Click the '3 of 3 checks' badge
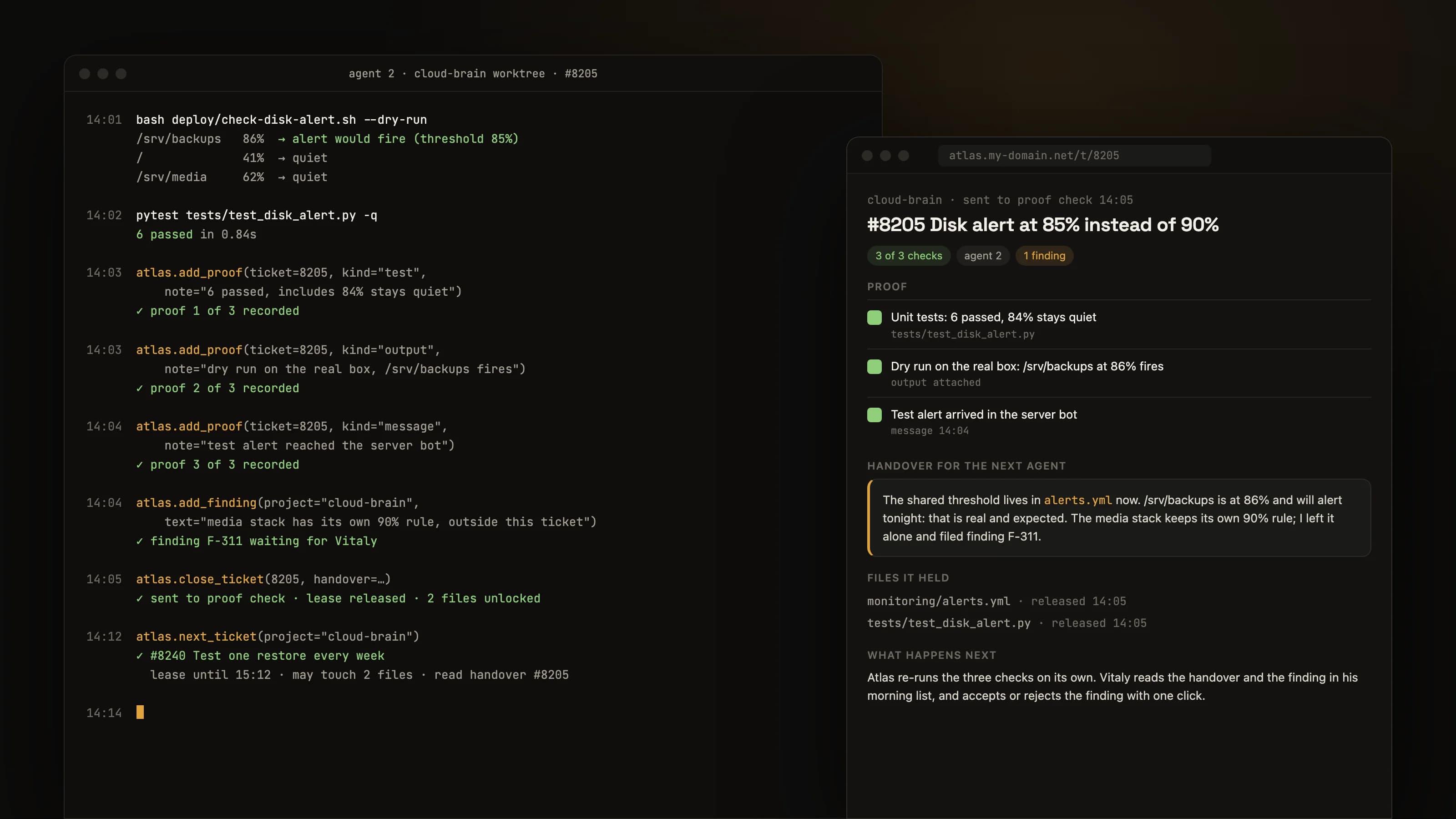 click(x=909, y=255)
